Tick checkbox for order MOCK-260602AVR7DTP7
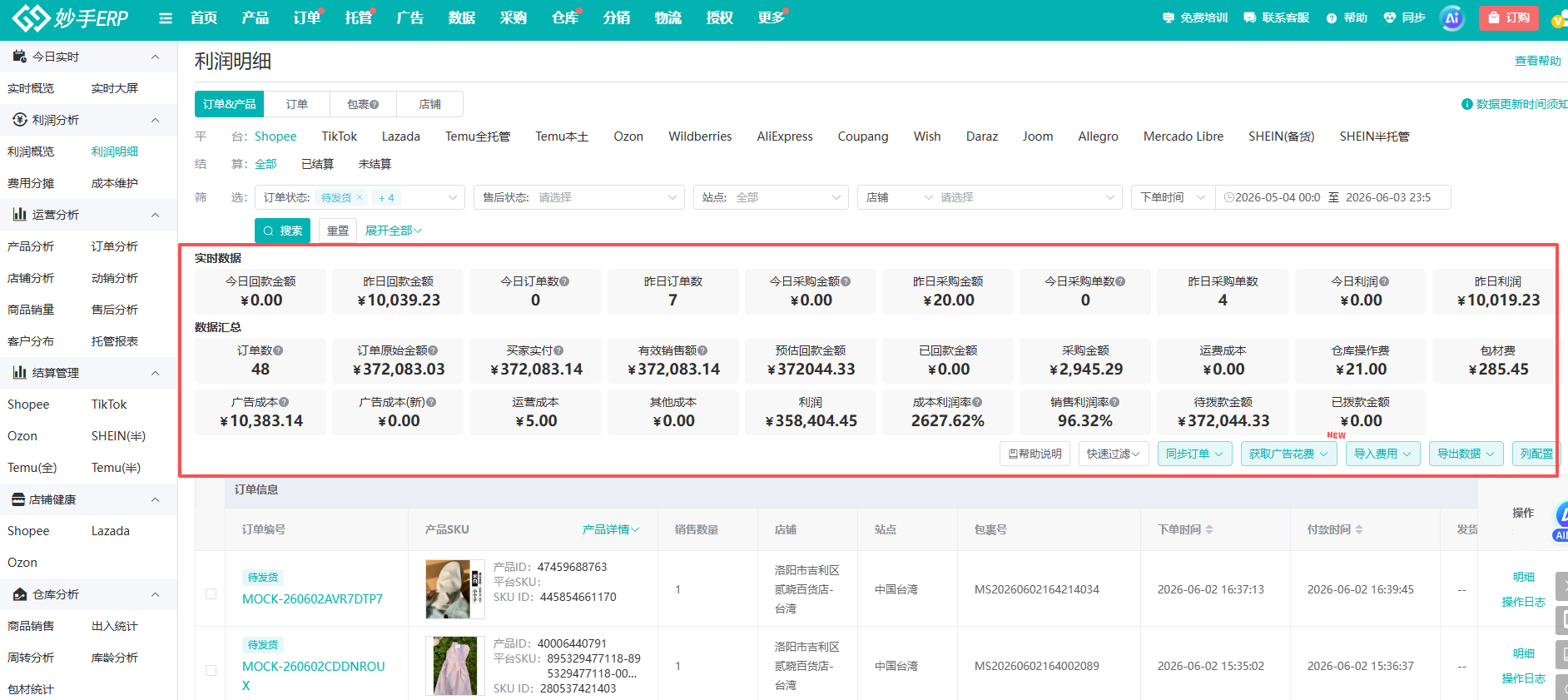Viewport: 1568px width, 700px height. 211,593
